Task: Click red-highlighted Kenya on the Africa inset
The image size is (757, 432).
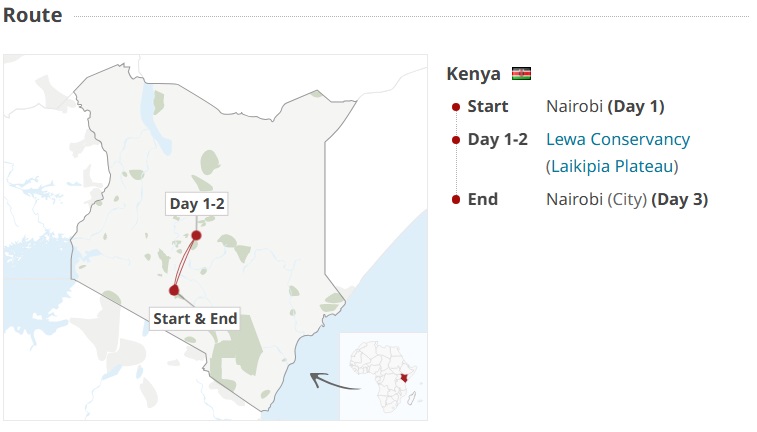Action: click(402, 377)
